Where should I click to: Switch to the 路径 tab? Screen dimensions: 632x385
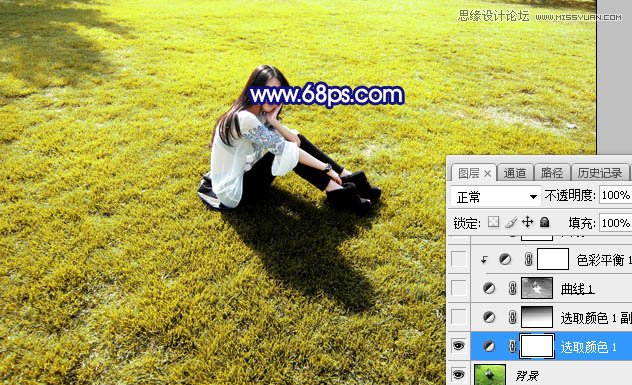pyautogui.click(x=552, y=173)
